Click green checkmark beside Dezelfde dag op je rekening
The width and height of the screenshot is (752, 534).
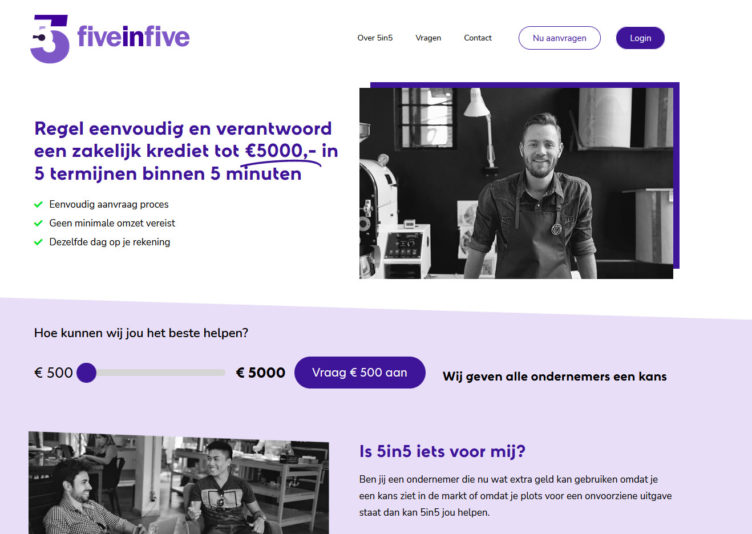tap(38, 242)
